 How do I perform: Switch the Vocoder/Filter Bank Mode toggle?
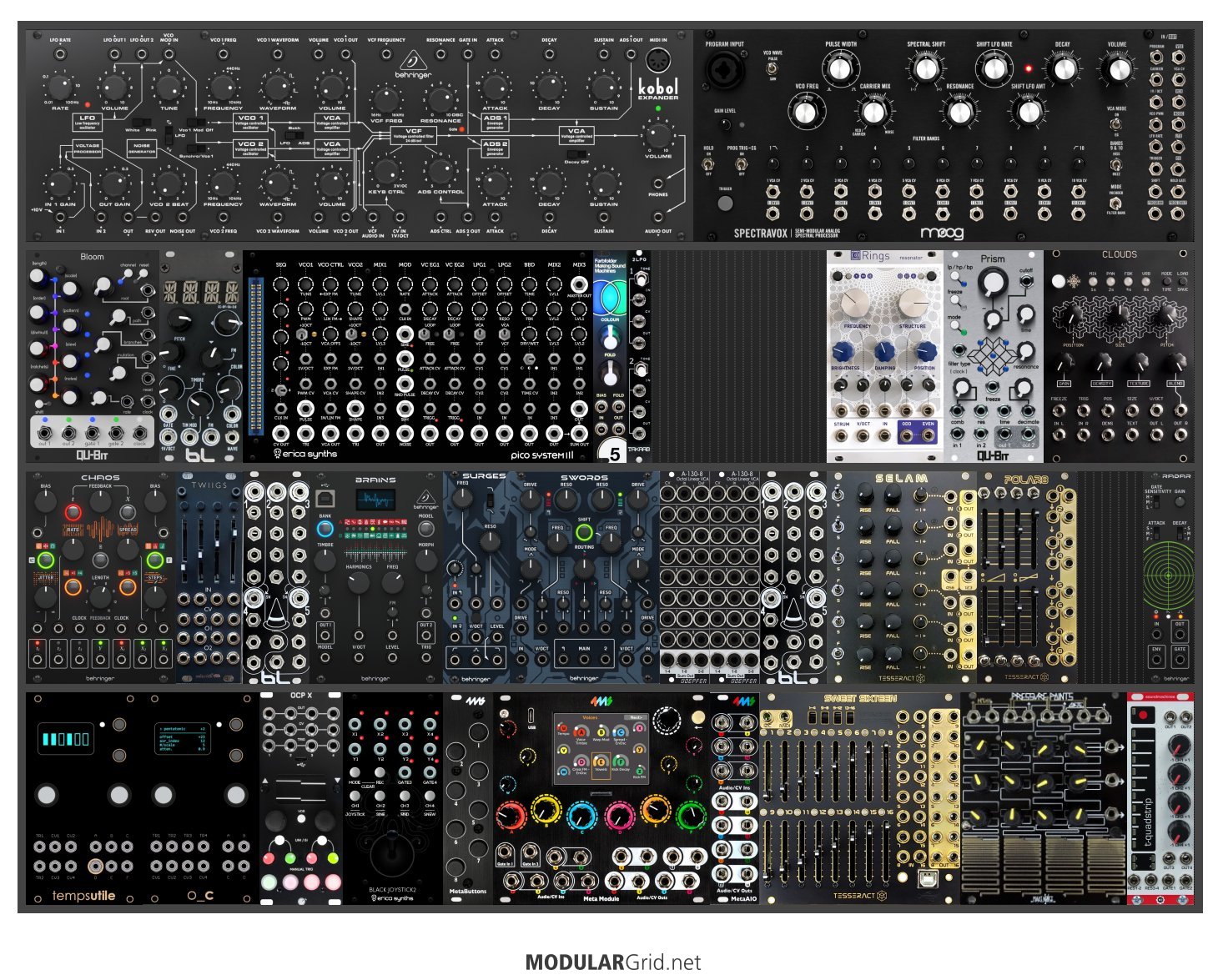point(1116,203)
